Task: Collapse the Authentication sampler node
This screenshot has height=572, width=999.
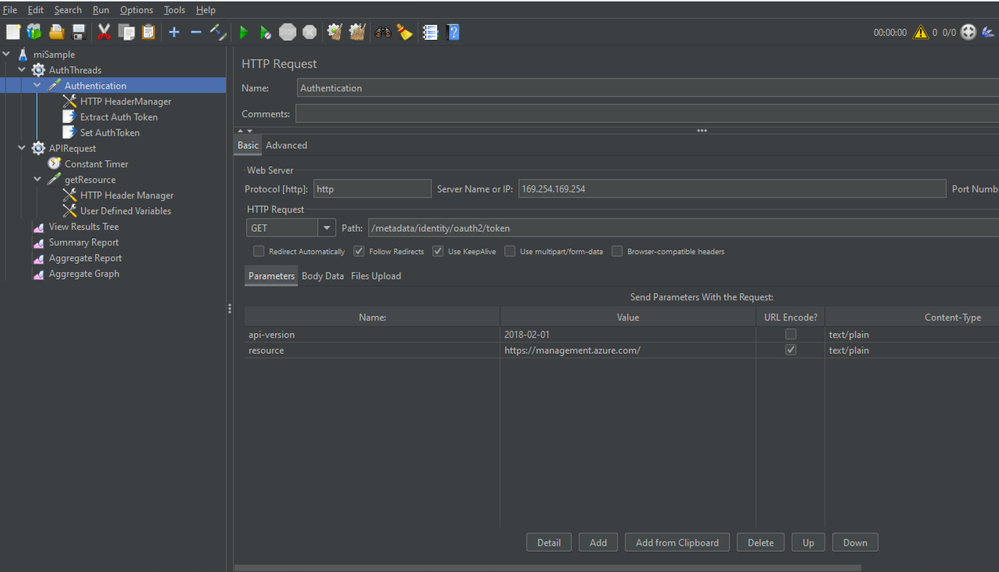Action: [37, 85]
